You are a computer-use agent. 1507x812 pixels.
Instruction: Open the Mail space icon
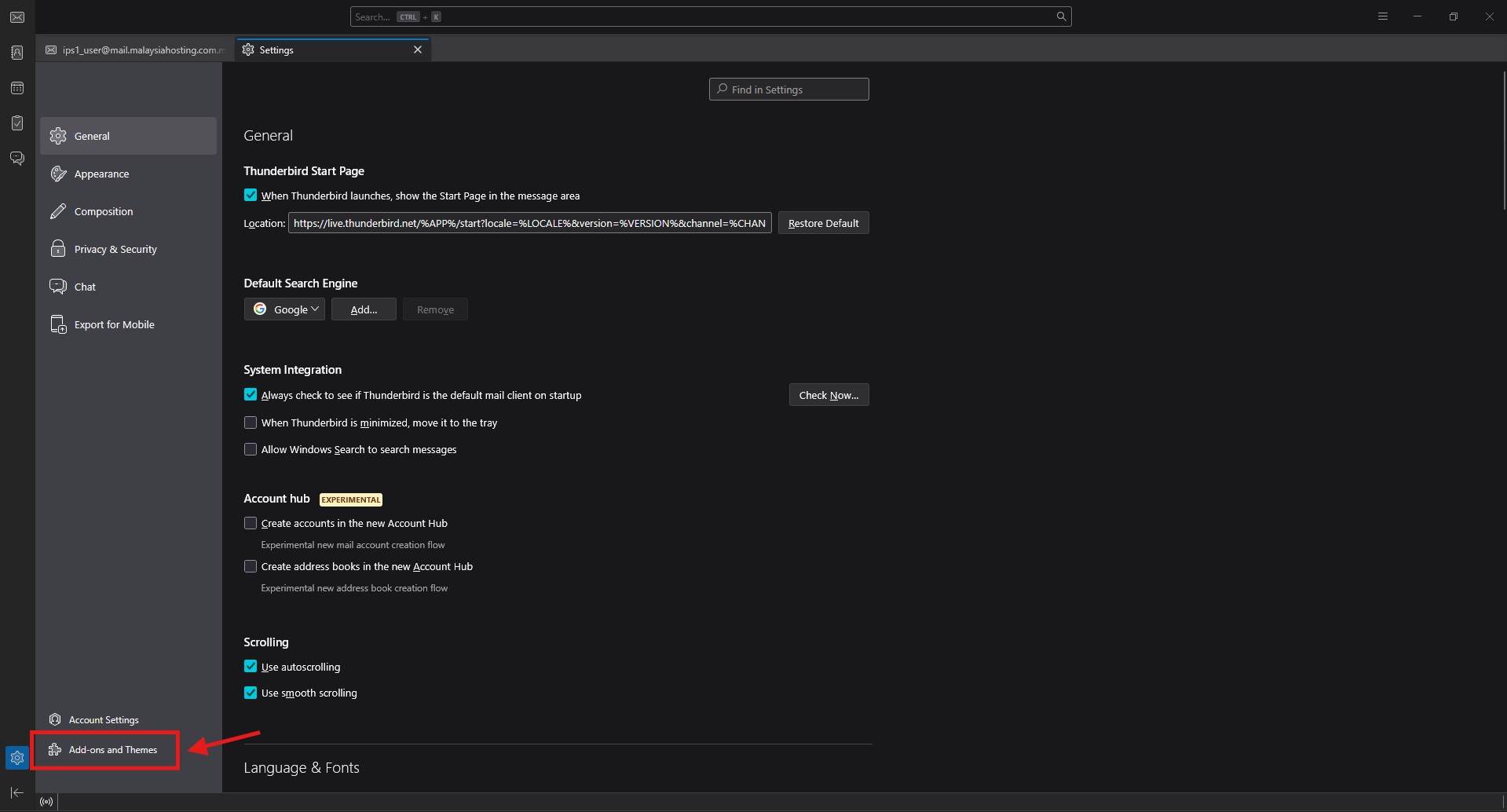tap(17, 17)
